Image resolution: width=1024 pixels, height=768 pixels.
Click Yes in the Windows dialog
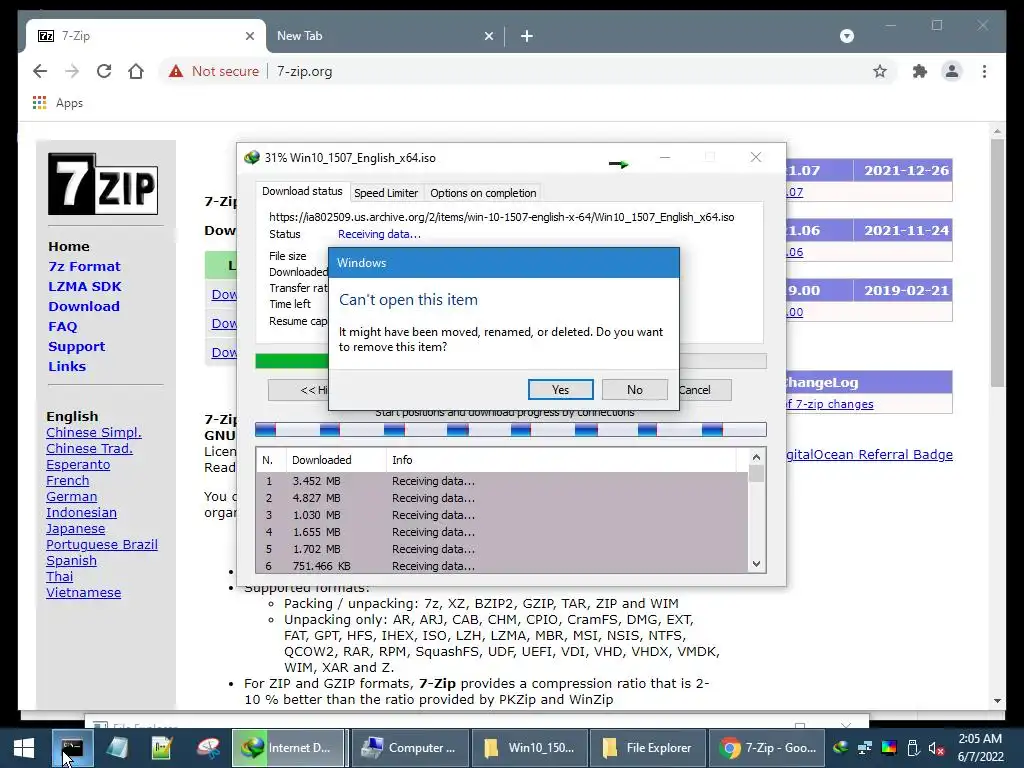560,389
